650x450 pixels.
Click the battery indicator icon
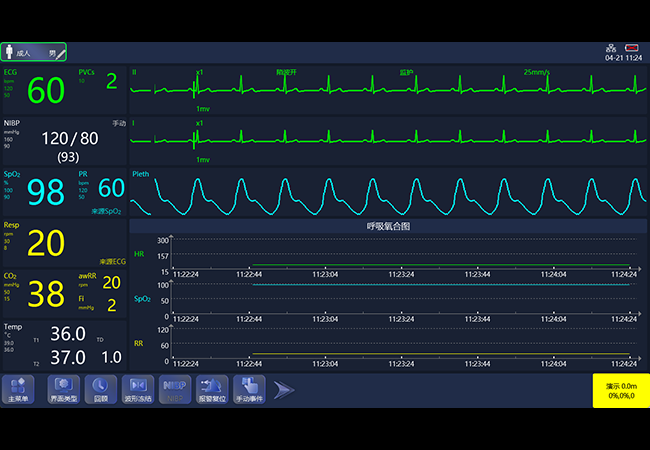tap(632, 48)
